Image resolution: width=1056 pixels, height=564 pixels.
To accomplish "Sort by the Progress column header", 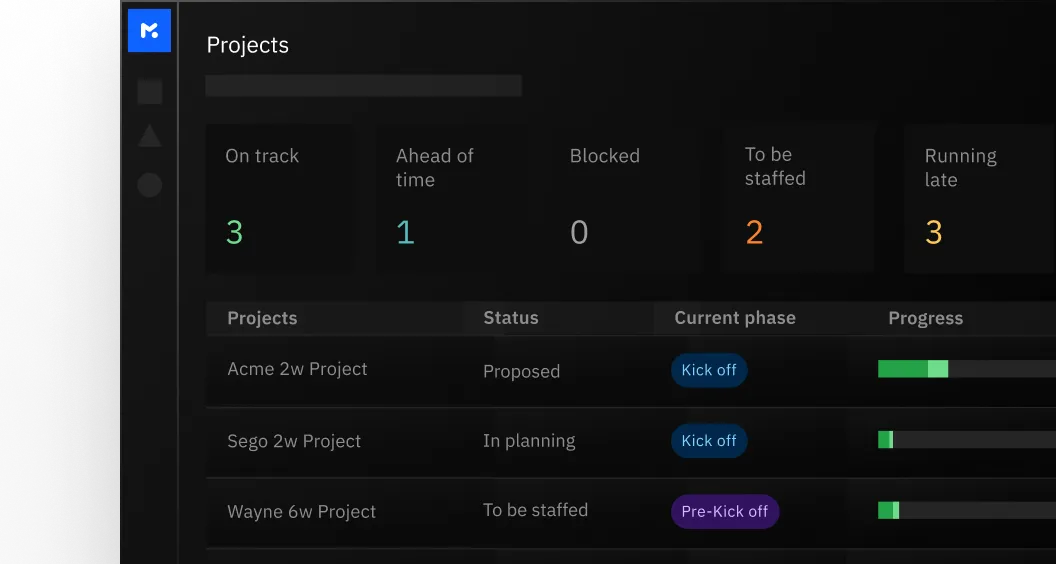I will point(925,318).
